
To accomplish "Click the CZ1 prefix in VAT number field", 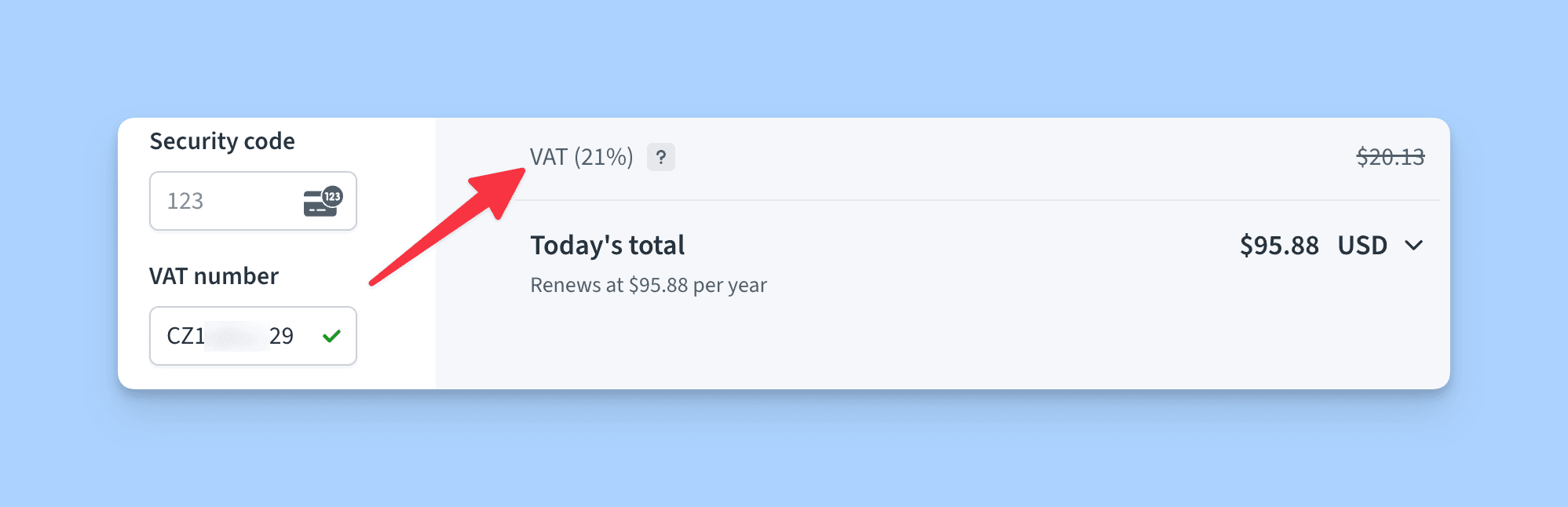I will point(186,336).
